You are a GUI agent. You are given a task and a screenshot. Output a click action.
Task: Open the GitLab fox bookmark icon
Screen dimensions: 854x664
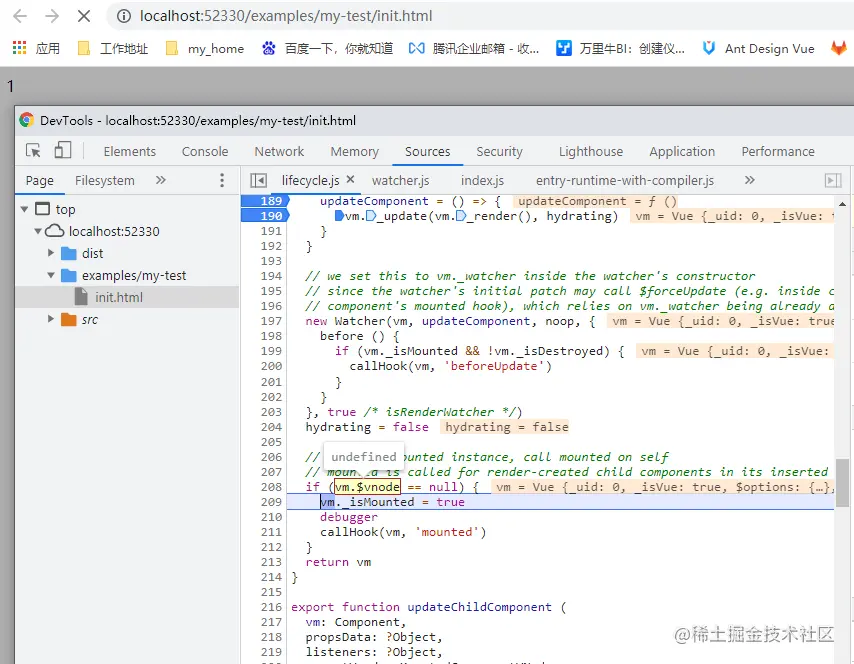tap(839, 48)
